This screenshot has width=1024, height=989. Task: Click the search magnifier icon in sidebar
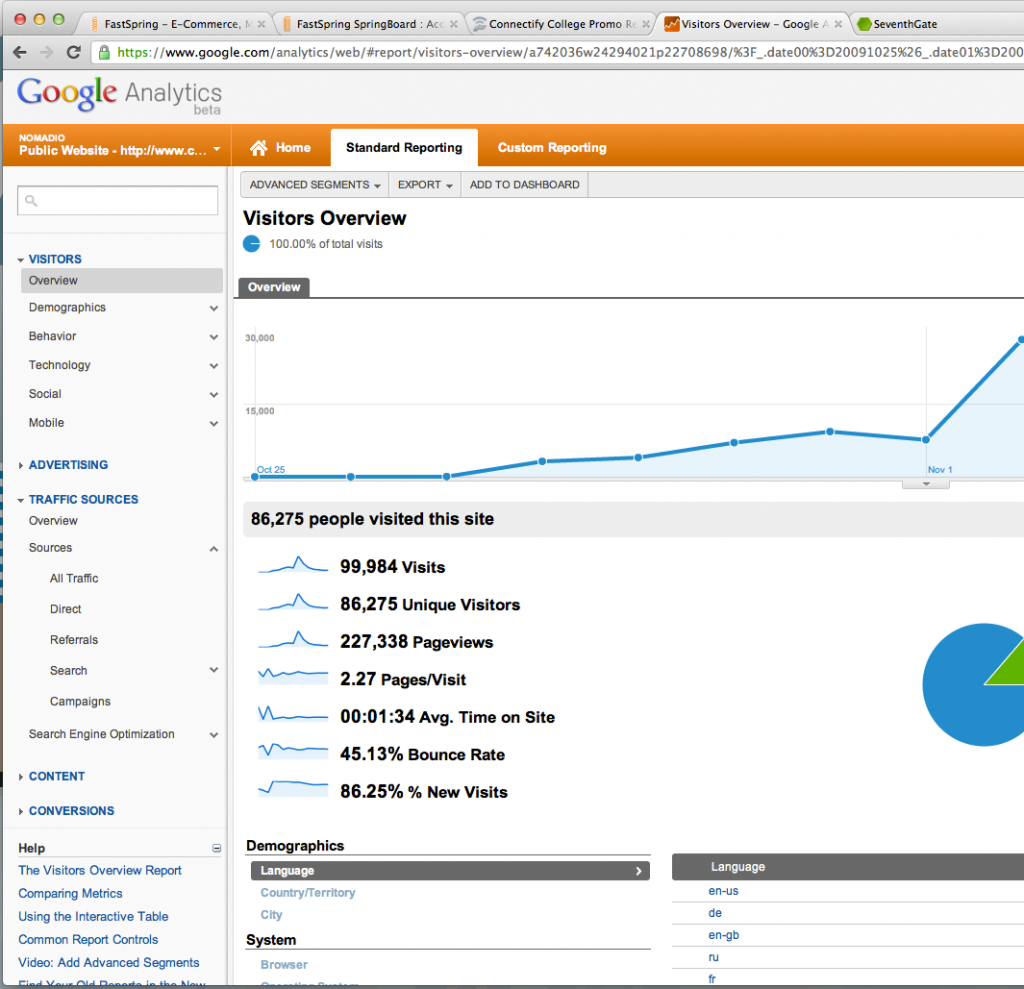[31, 201]
